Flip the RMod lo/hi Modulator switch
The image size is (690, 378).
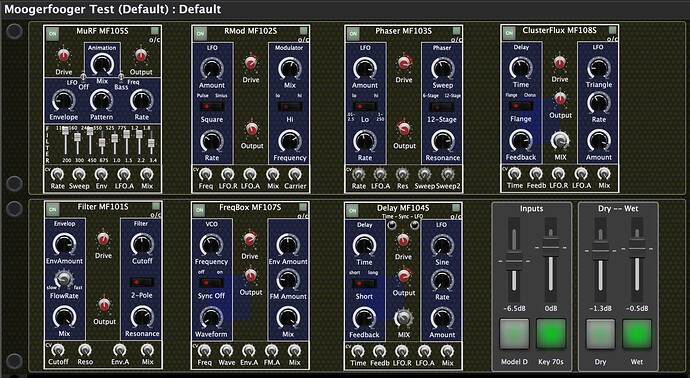290,106
